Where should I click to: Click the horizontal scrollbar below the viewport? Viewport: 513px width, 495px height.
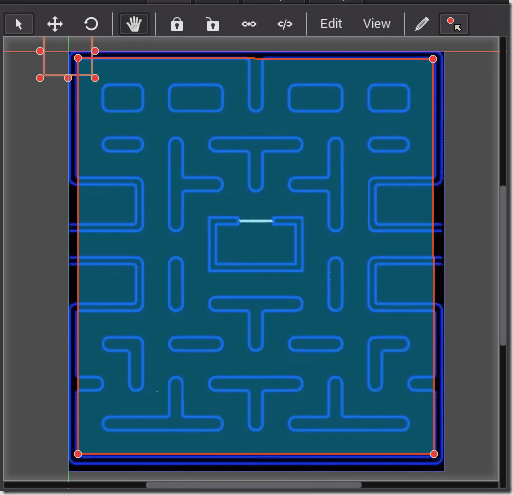click(x=254, y=485)
